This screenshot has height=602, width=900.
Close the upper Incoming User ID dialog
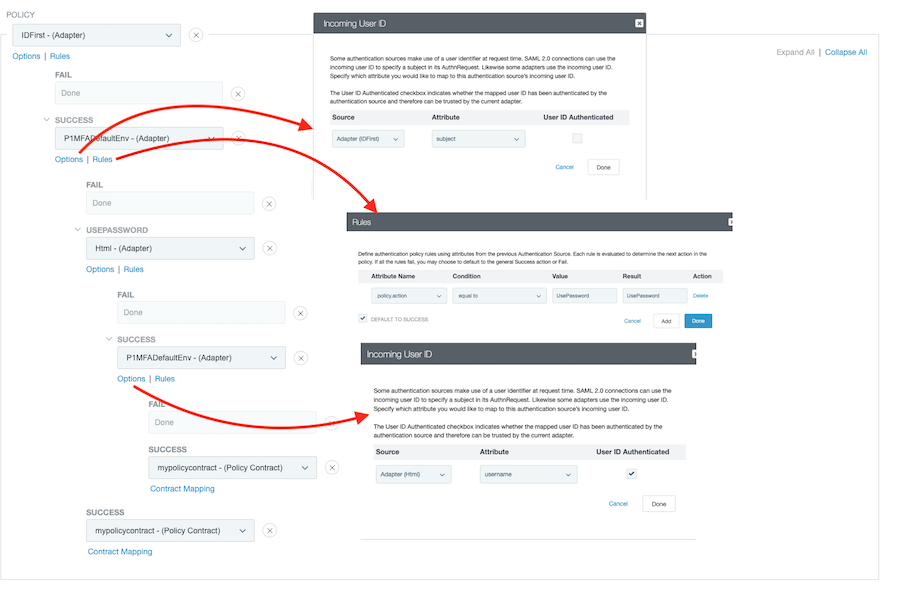639,24
